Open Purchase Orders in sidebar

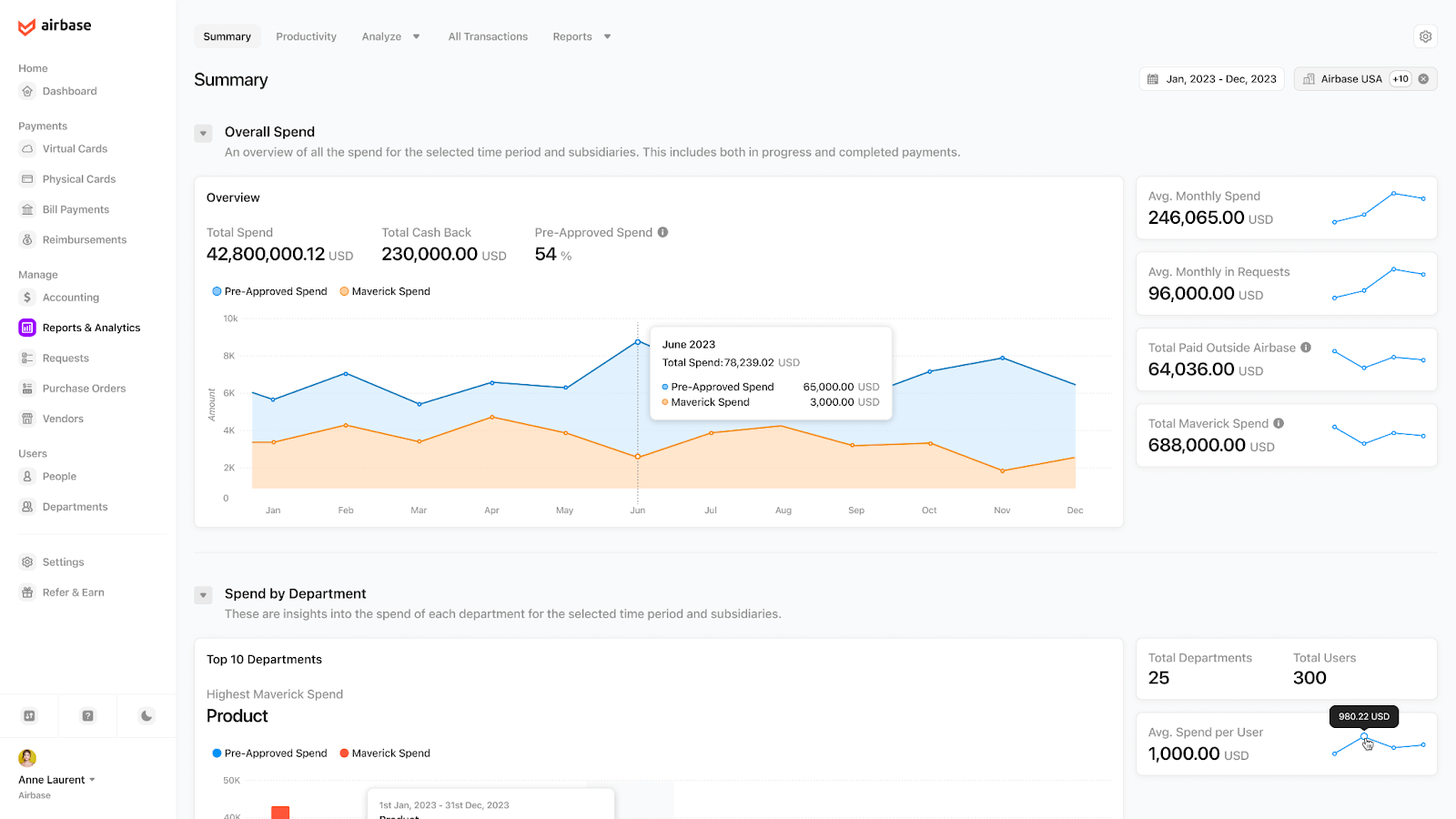pyautogui.click(x=84, y=389)
